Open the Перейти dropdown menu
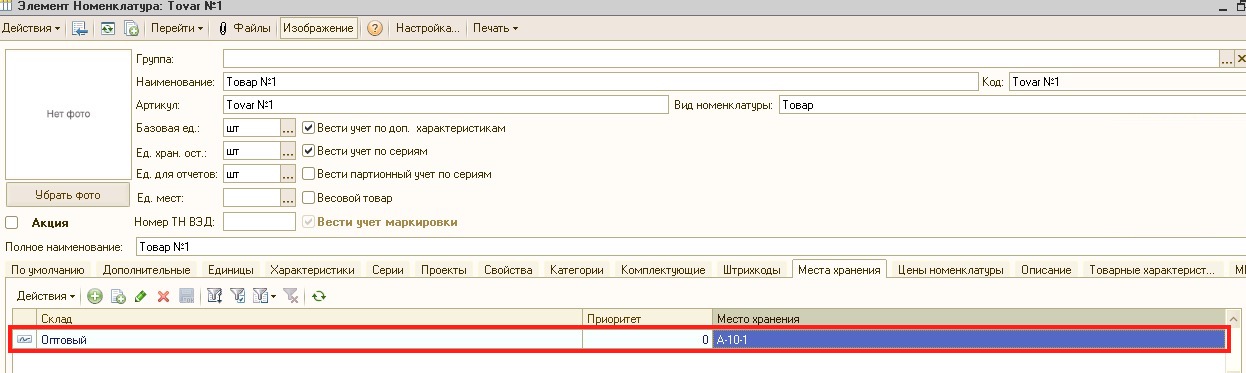Image resolution: width=1246 pixels, height=373 pixels. [x=177, y=28]
